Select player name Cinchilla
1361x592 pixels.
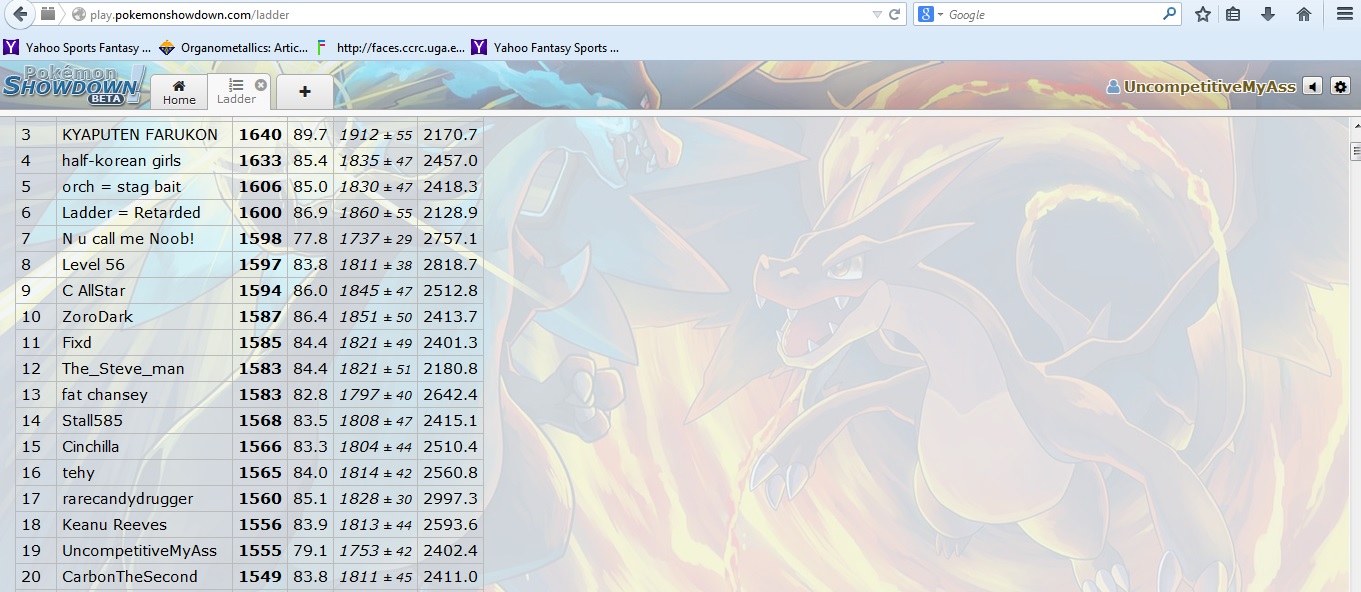(x=90, y=446)
